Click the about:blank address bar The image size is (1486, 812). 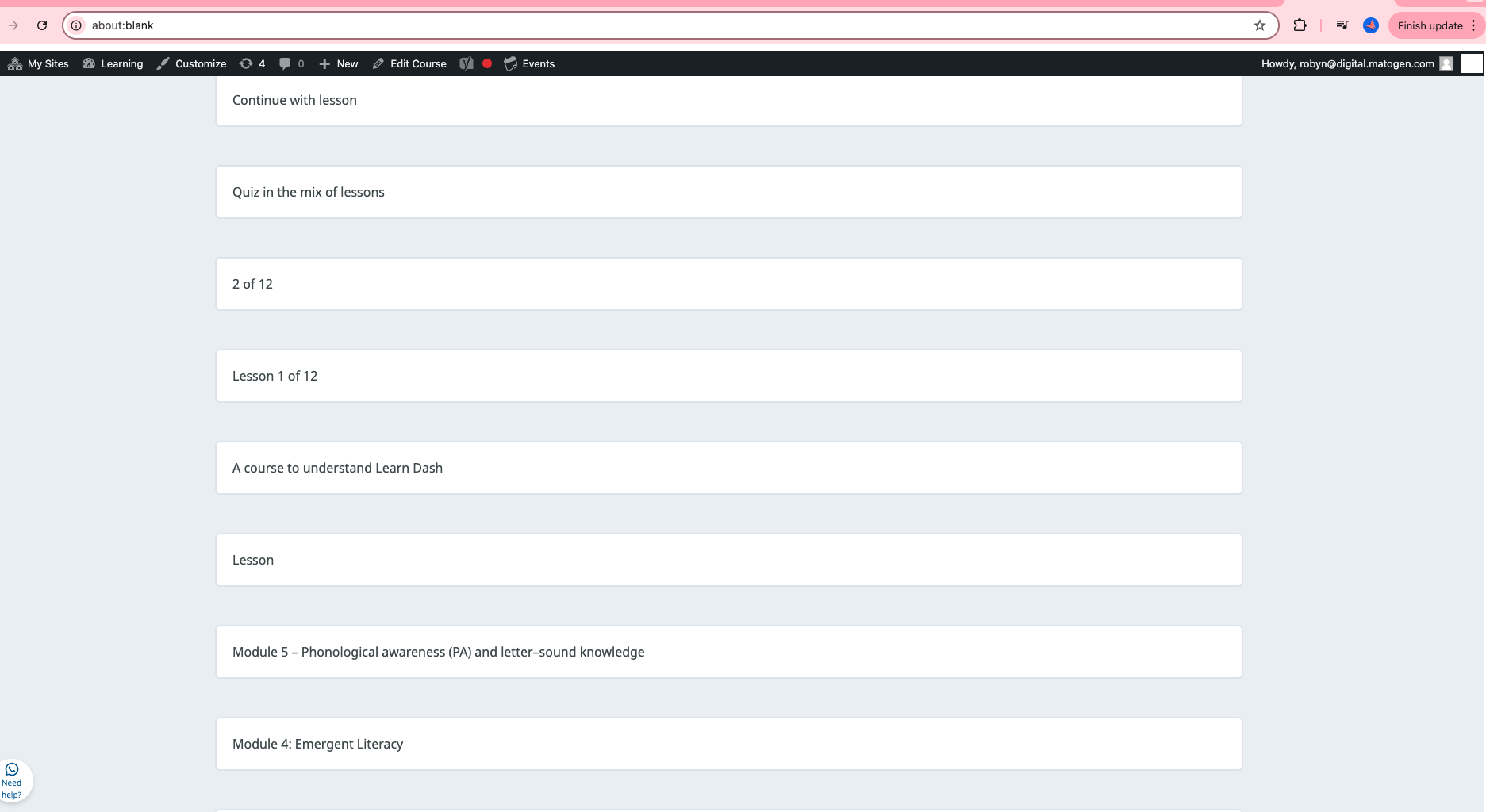635,25
